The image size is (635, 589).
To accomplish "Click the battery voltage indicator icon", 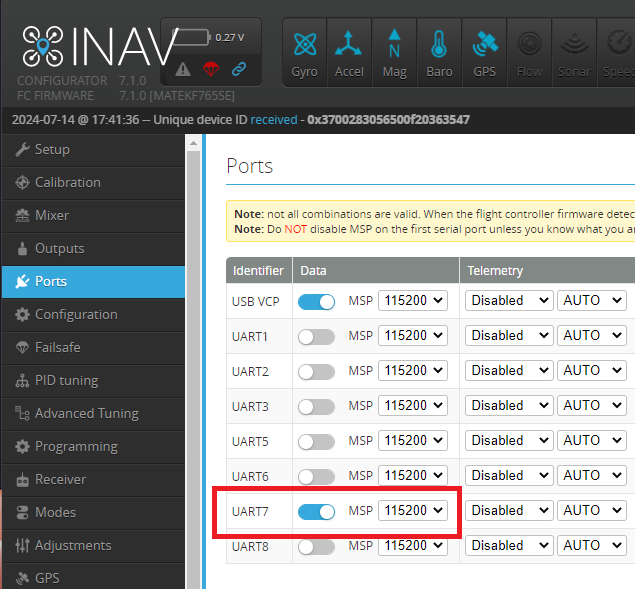I will point(191,37).
